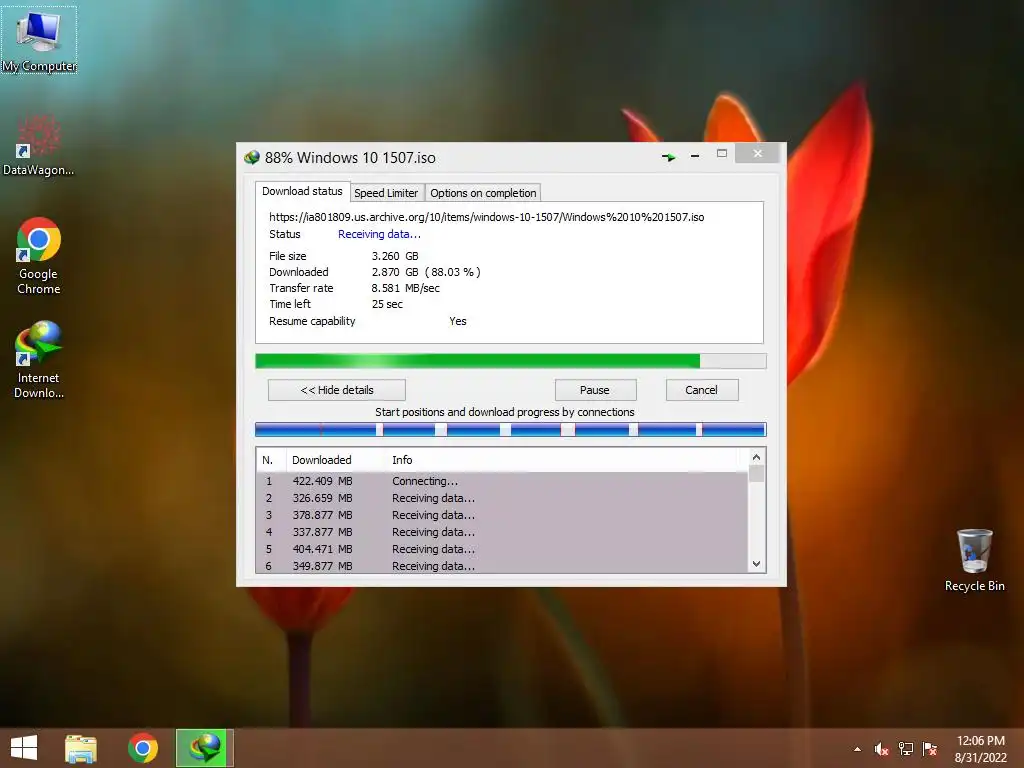Click the Downloaded column header
The image size is (1024, 768).
tap(335, 460)
